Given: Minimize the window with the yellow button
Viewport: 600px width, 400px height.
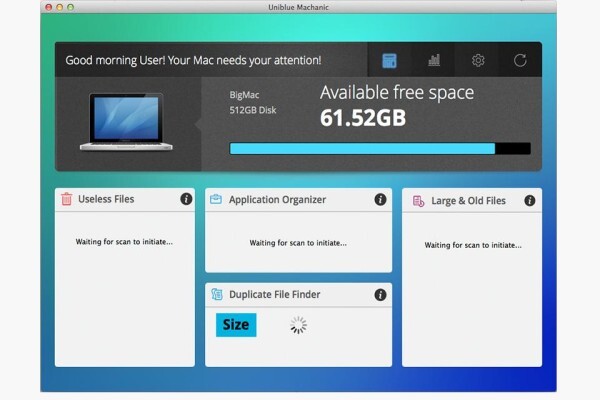Looking at the screenshot, I should tap(59, 7).
